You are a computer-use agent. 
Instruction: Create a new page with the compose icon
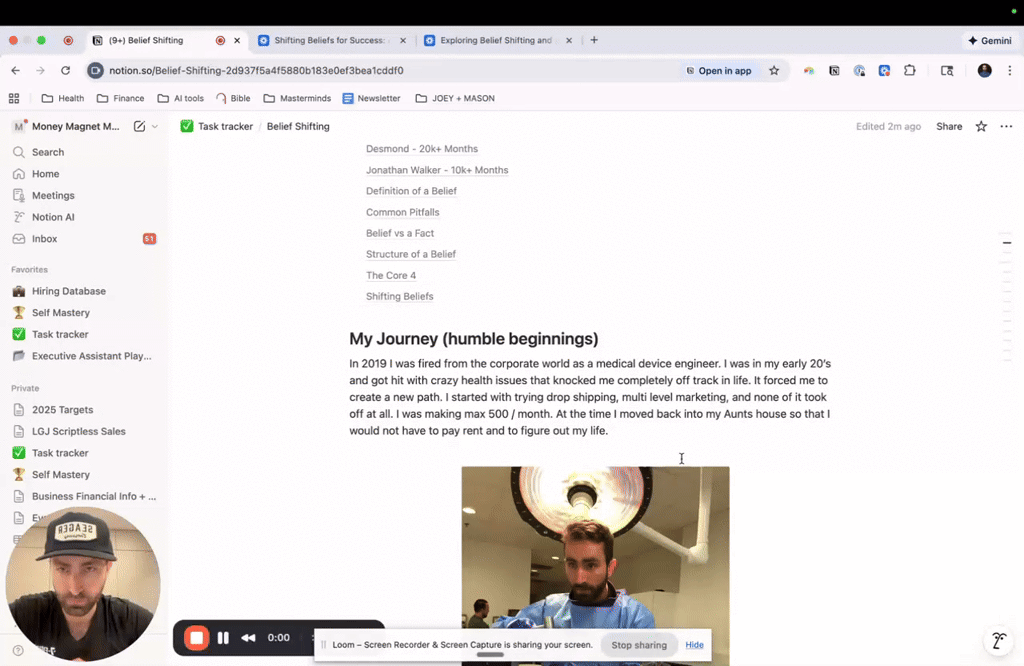(x=139, y=127)
